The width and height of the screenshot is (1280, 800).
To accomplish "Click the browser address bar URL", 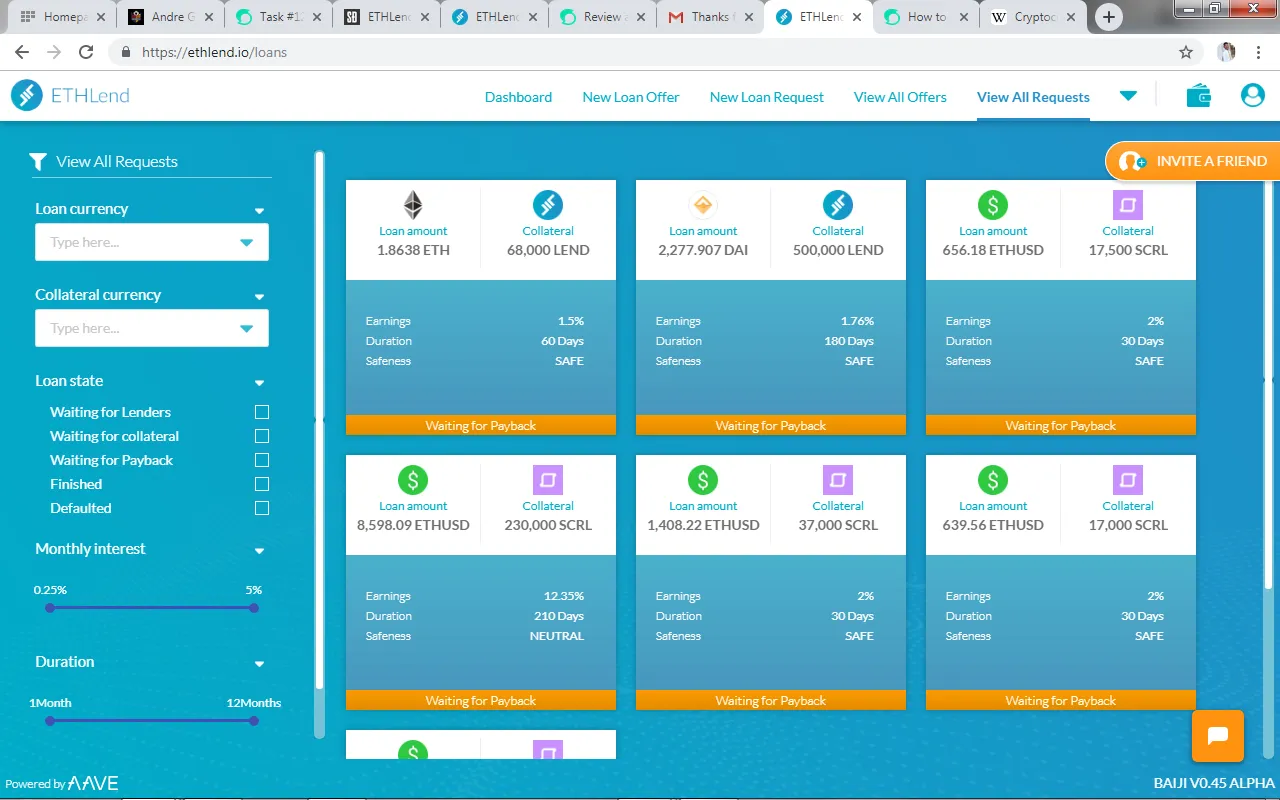I will (x=214, y=52).
